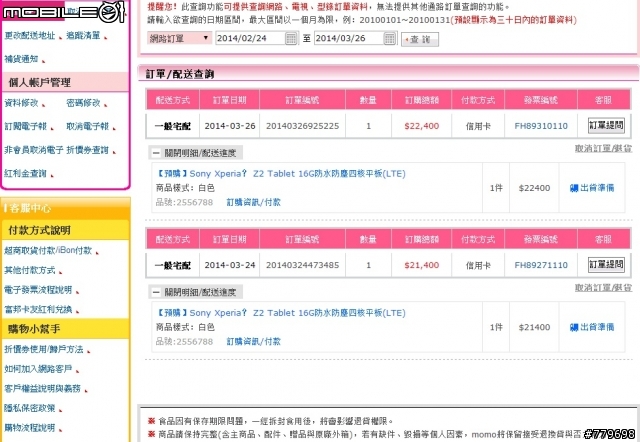Select order number 20140324473485 text
The height and width of the screenshot is (442, 640).
pos(302,265)
